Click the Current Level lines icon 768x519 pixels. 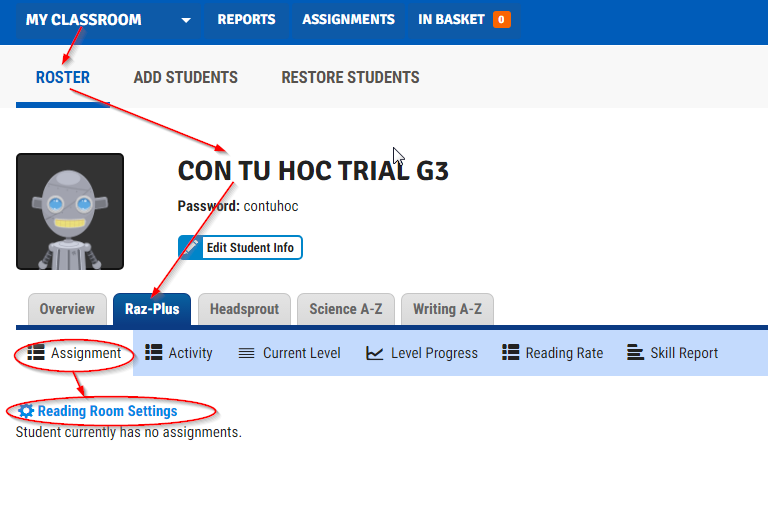click(x=246, y=353)
